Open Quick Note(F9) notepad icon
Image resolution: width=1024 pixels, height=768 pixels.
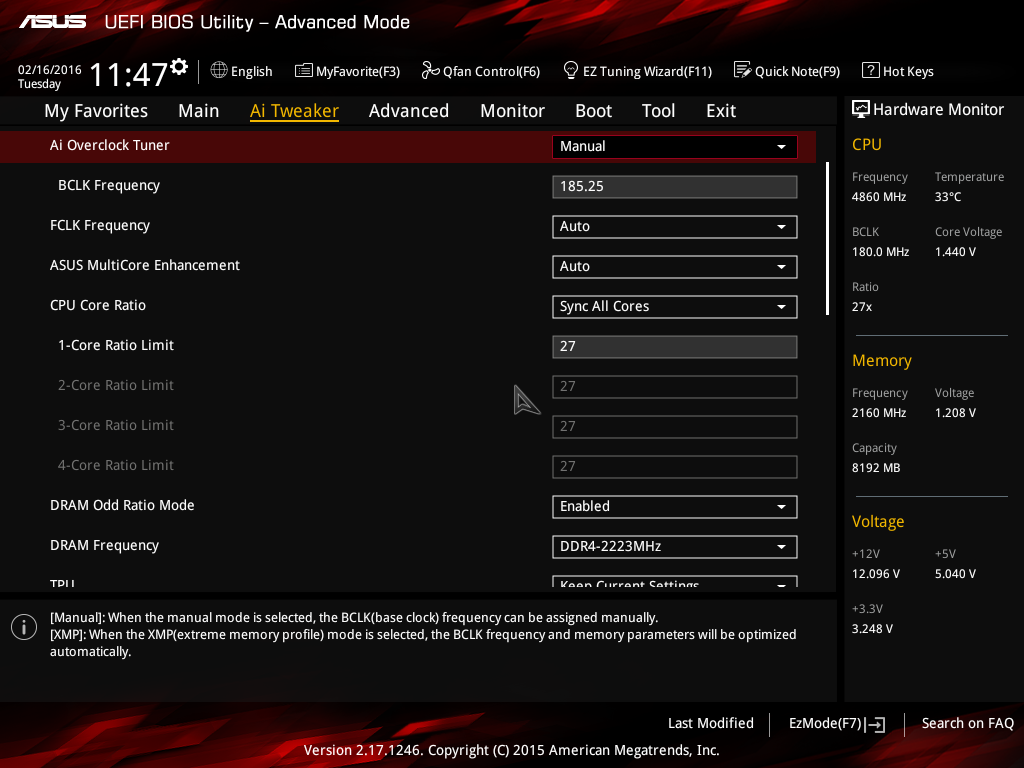[742, 70]
